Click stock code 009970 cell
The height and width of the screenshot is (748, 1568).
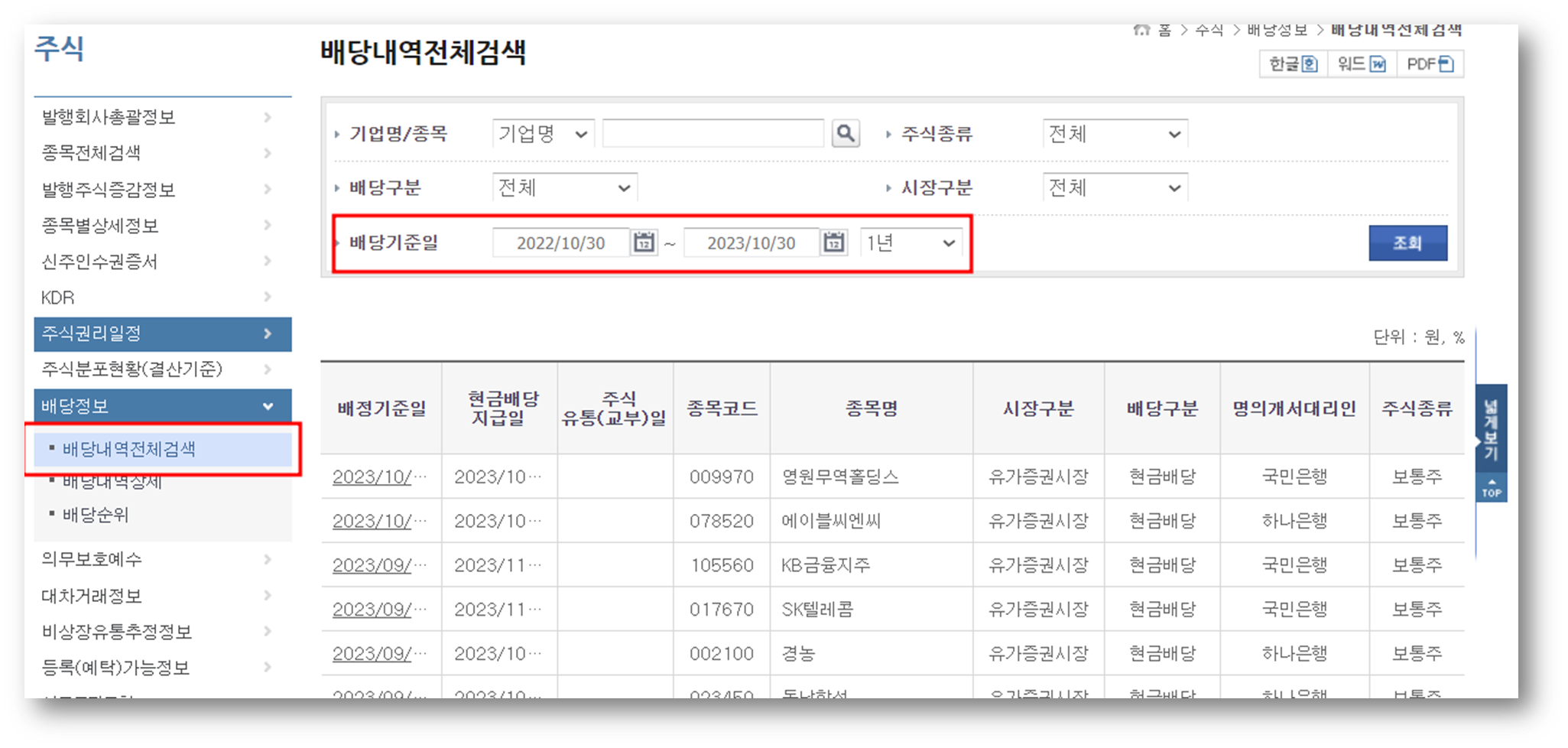click(722, 477)
